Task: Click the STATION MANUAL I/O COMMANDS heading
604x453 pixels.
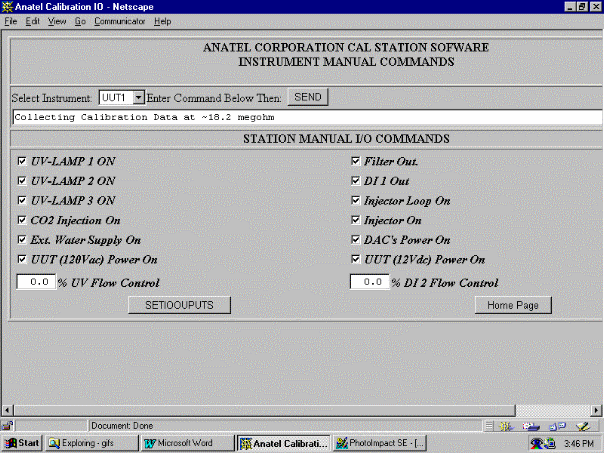Action: [346, 139]
